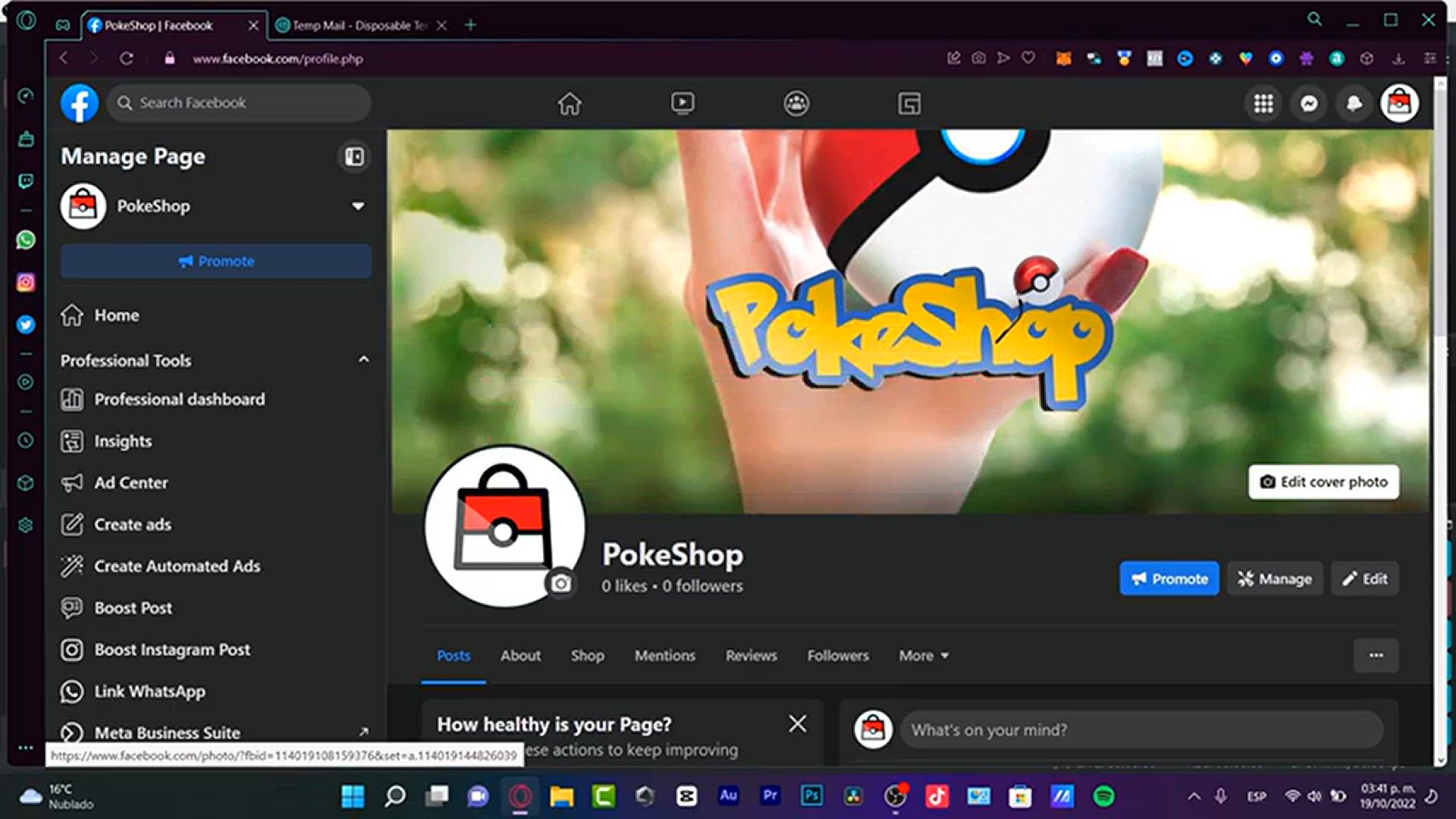Click the Search Facebook field
The image size is (1456, 819).
(239, 103)
